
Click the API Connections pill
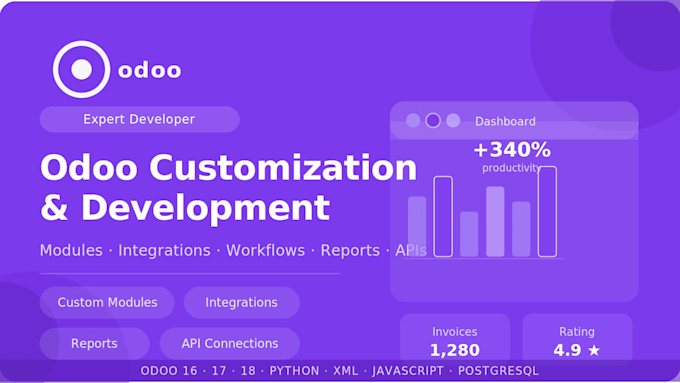[x=230, y=344]
